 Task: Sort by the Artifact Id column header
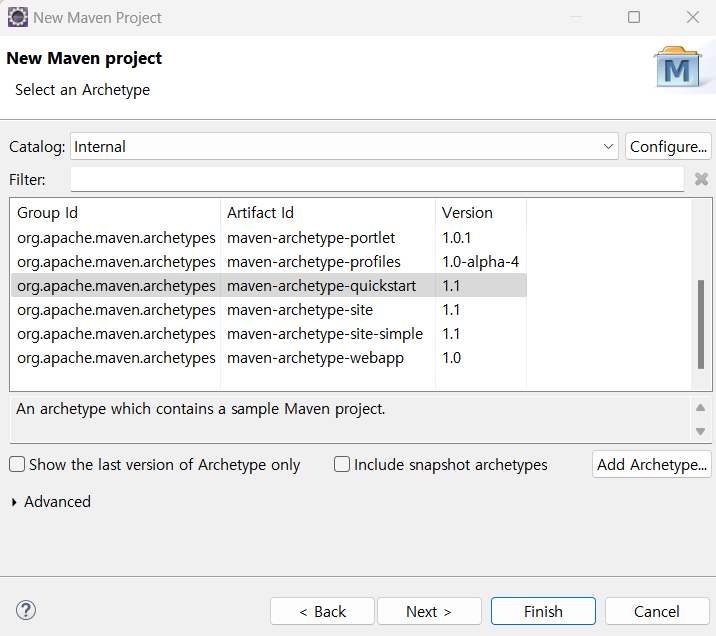[x=328, y=213]
